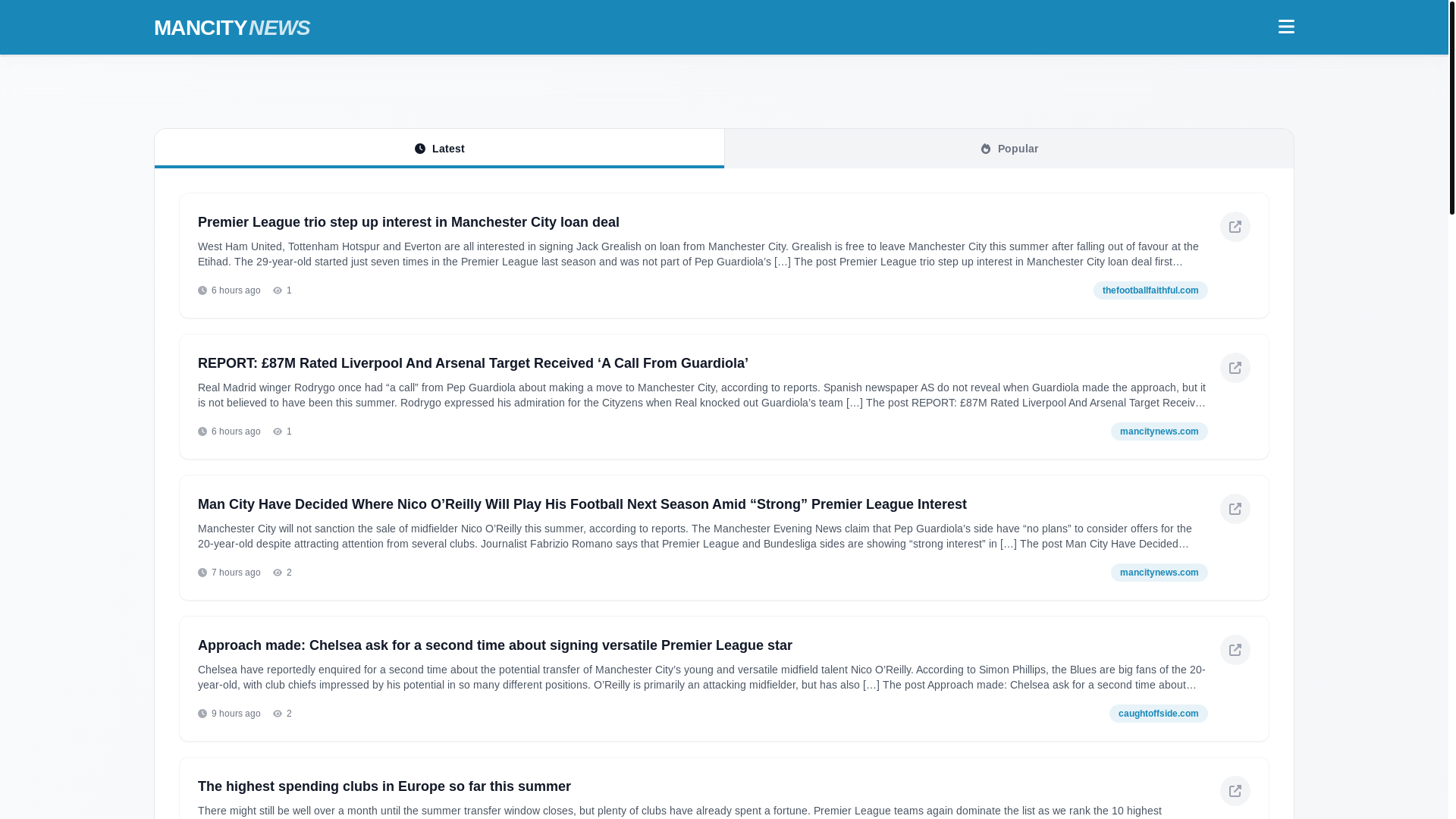The height and width of the screenshot is (819, 1456).
Task: Click the clock icon beside '9 hours ago'
Action: pyautogui.click(x=202, y=714)
